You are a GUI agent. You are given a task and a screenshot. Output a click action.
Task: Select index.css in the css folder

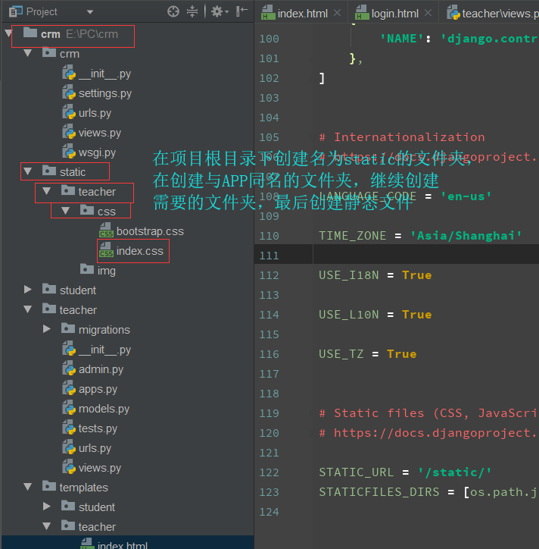coord(139,251)
